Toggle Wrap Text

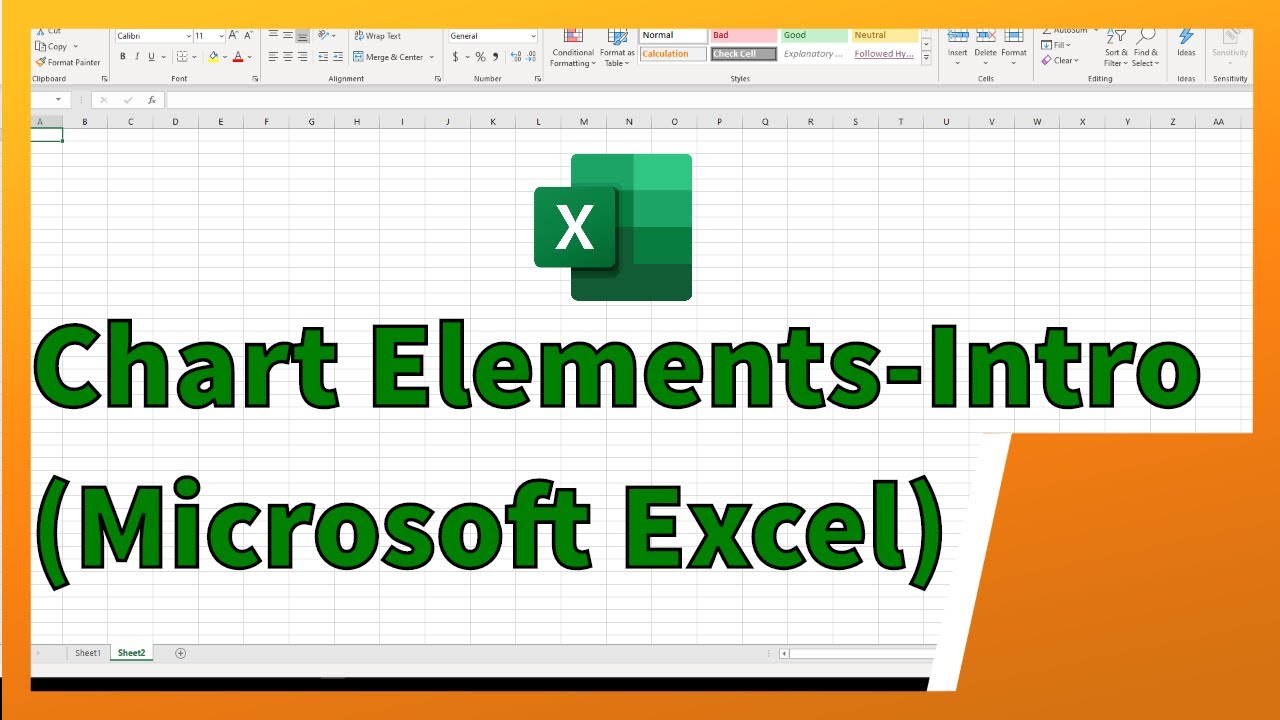point(377,36)
